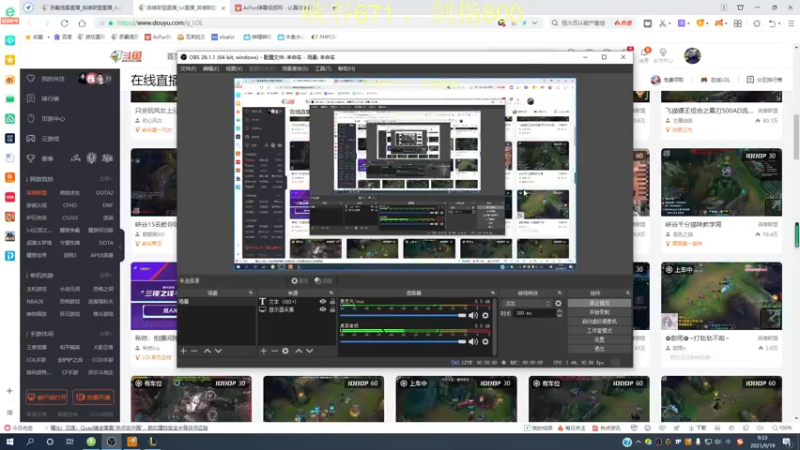This screenshot has width=800, height=450.
Task: Mute the desktop audio track
Action: pos(473,341)
